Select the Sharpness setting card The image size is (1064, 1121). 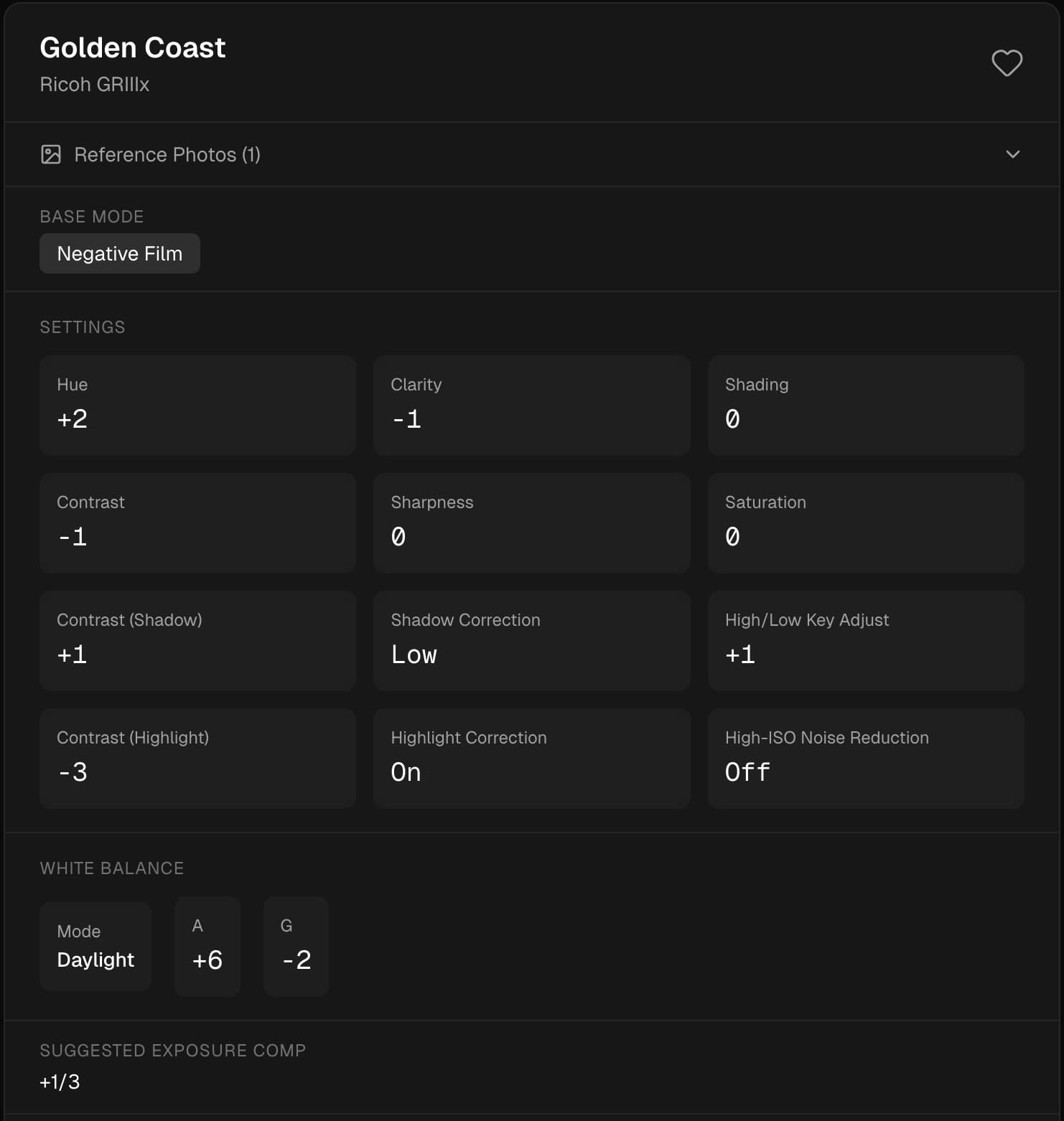click(531, 522)
